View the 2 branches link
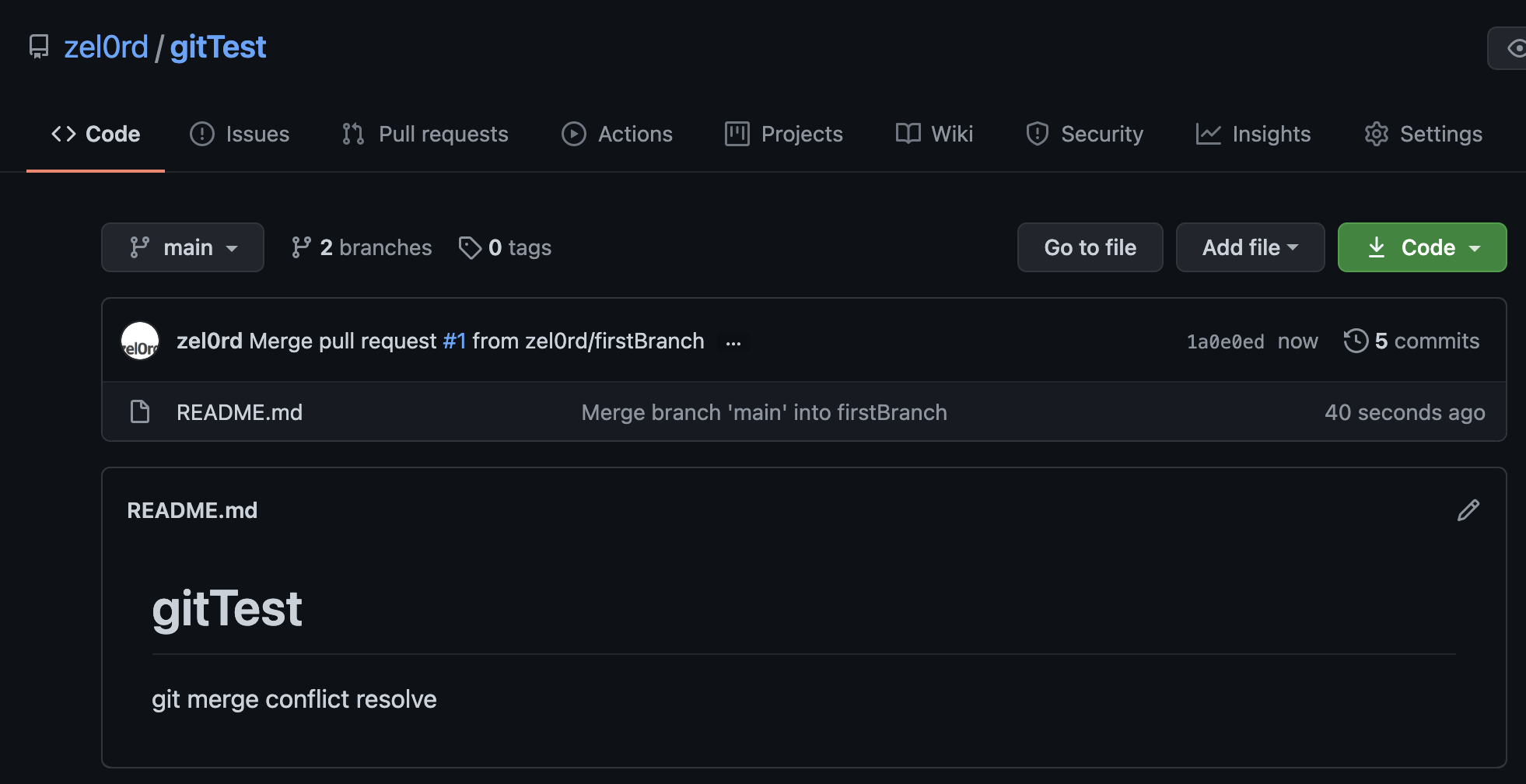1526x784 pixels. (x=361, y=247)
